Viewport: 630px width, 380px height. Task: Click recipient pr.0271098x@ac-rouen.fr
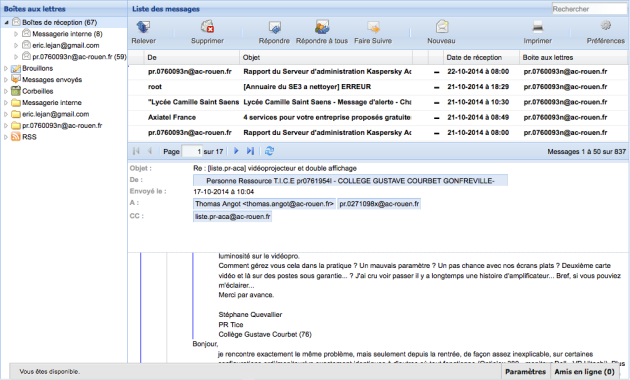[x=379, y=204]
